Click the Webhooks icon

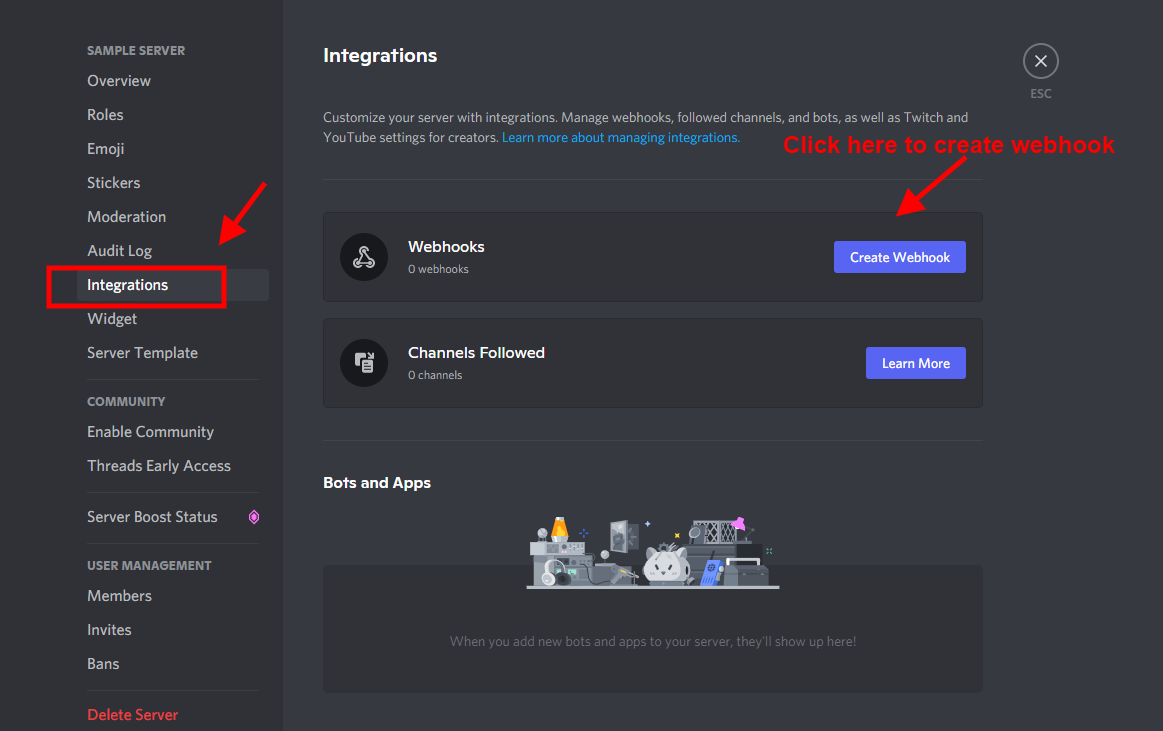(363, 257)
